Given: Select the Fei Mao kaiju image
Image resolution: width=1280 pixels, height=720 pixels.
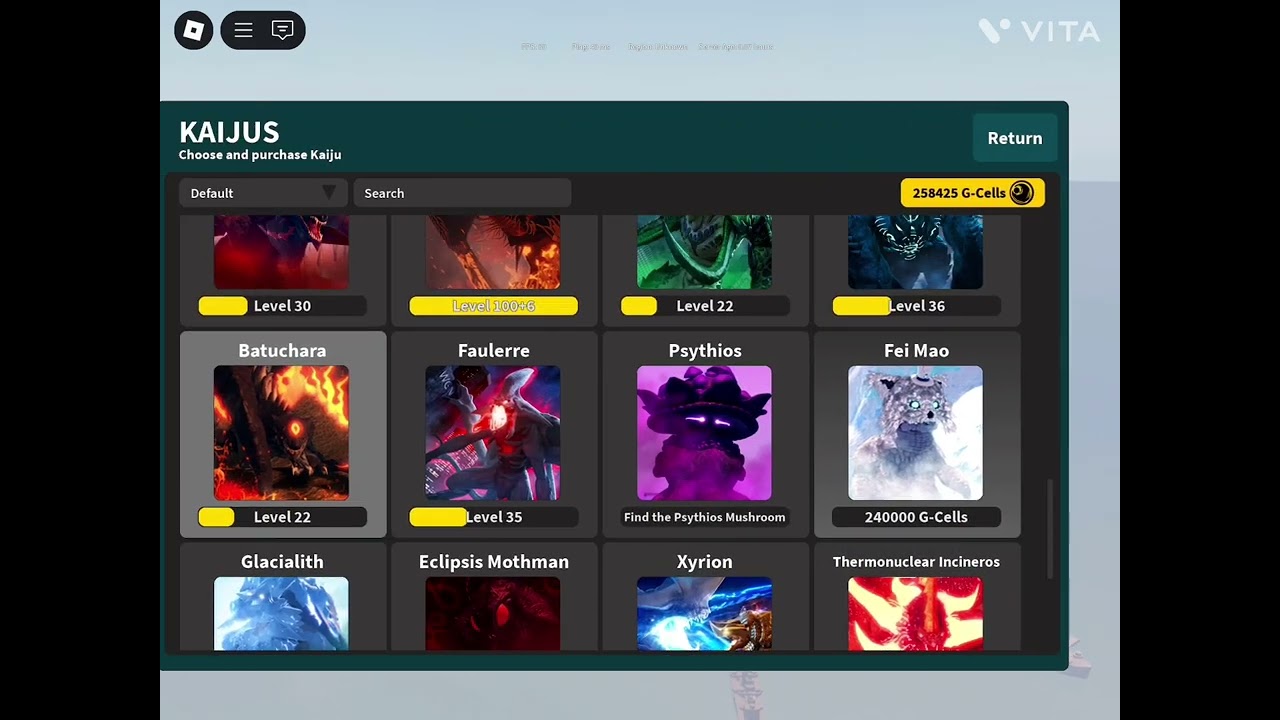Looking at the screenshot, I should pos(916,433).
